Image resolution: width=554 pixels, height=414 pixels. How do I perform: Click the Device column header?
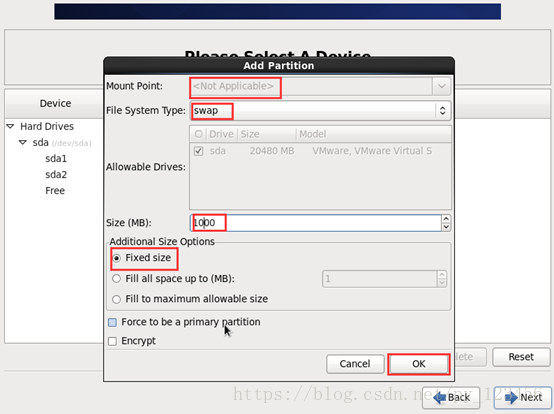(x=55, y=104)
